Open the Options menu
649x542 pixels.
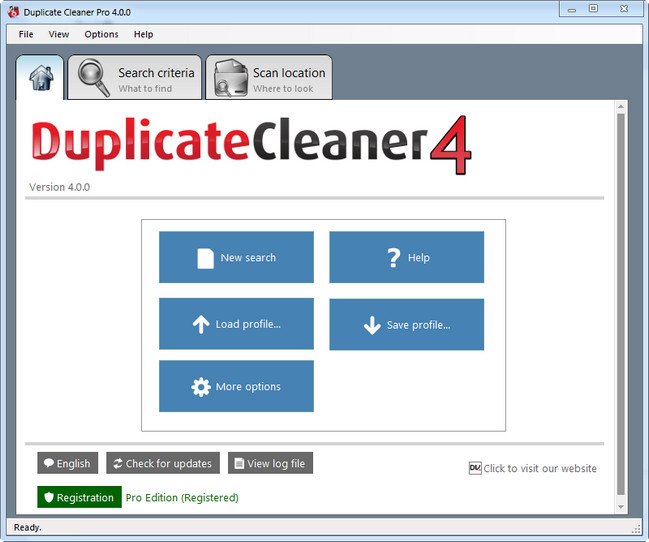[101, 34]
